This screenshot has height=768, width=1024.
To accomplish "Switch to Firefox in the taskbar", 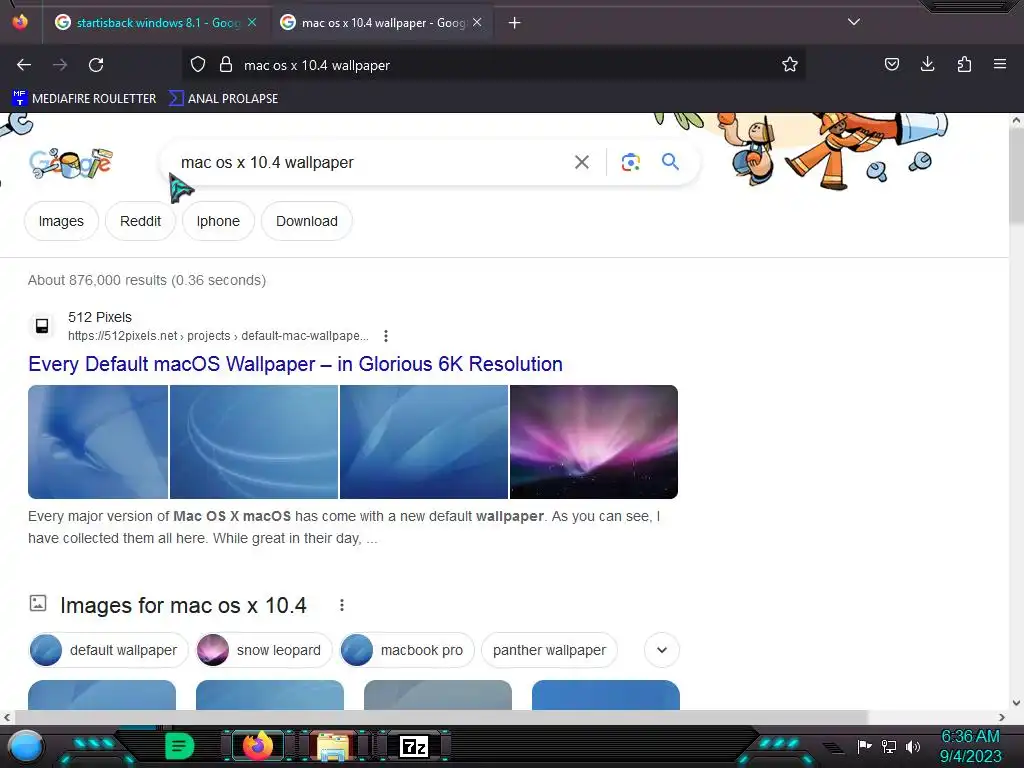I will point(257,746).
